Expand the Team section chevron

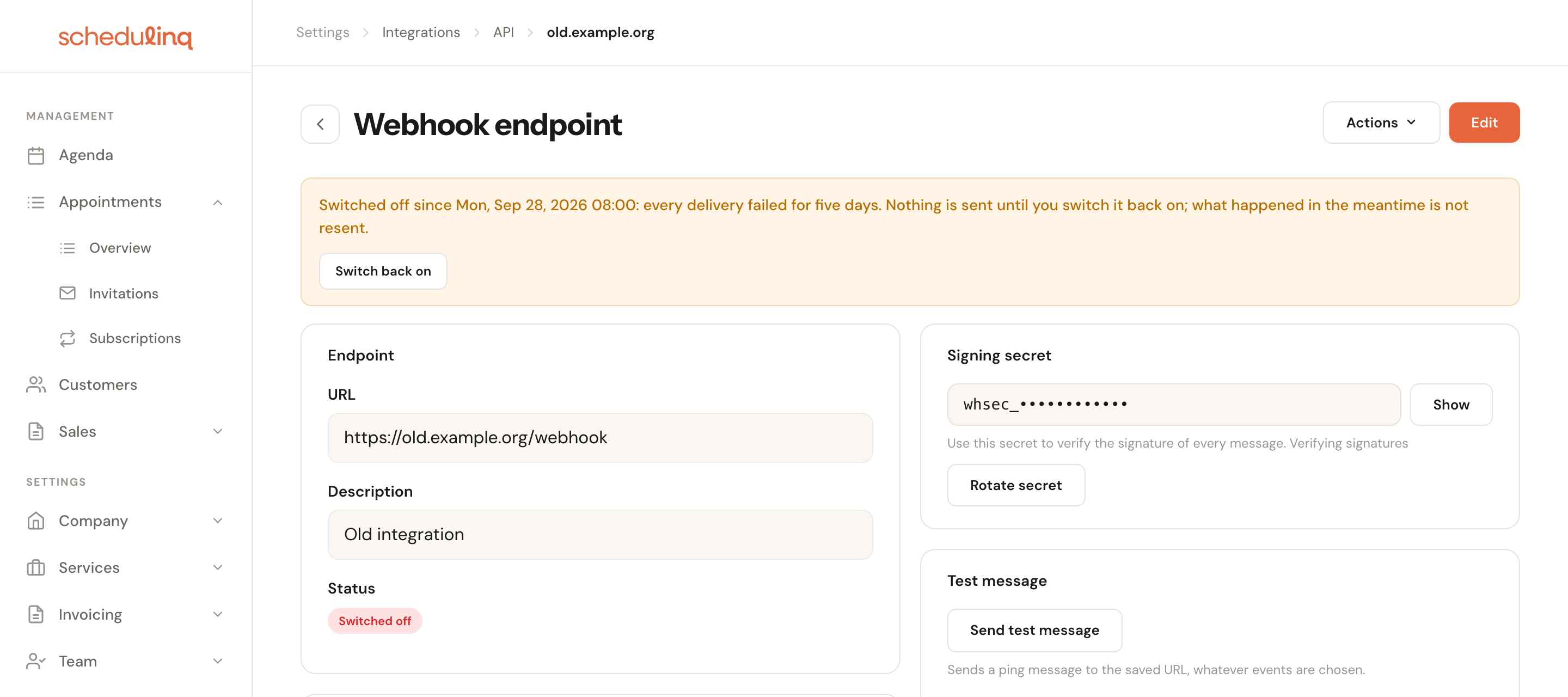coord(218,661)
